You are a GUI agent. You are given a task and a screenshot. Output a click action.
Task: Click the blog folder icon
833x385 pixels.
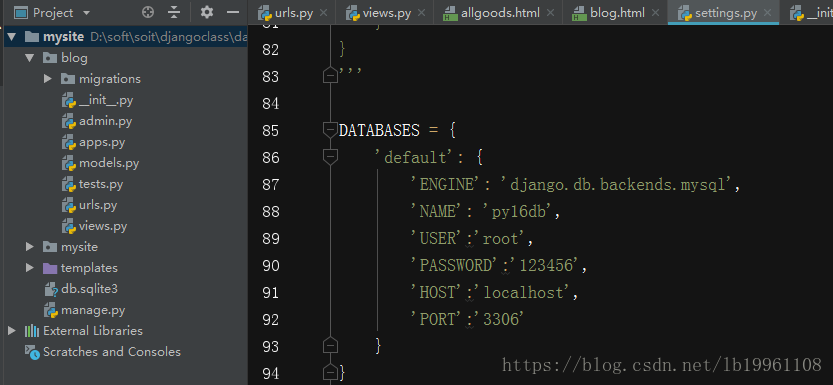pyautogui.click(x=49, y=58)
